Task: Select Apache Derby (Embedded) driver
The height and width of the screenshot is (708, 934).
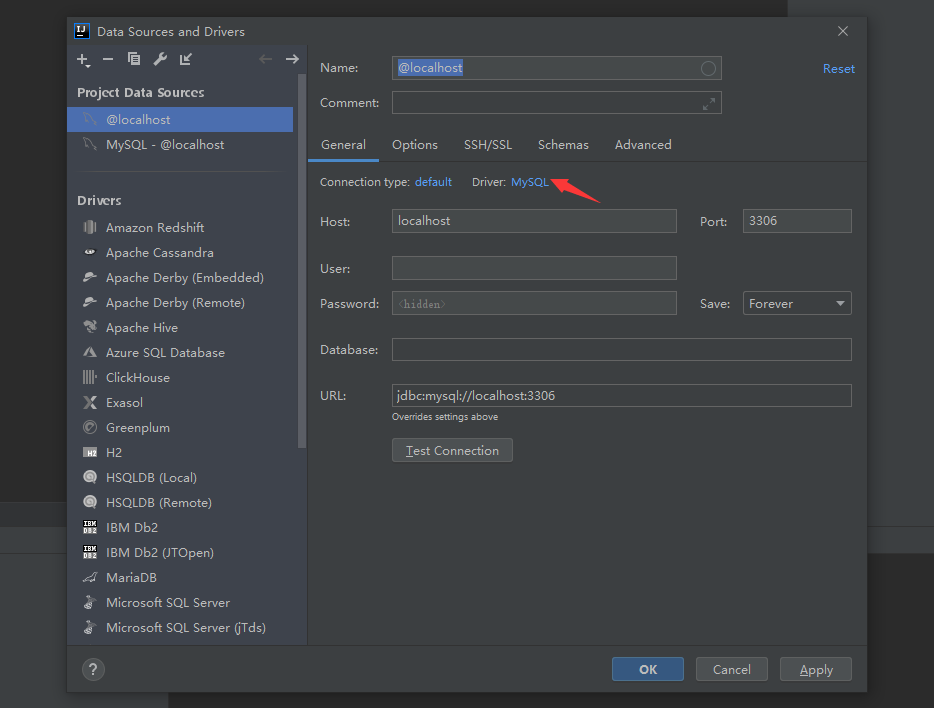Action: coord(182,277)
